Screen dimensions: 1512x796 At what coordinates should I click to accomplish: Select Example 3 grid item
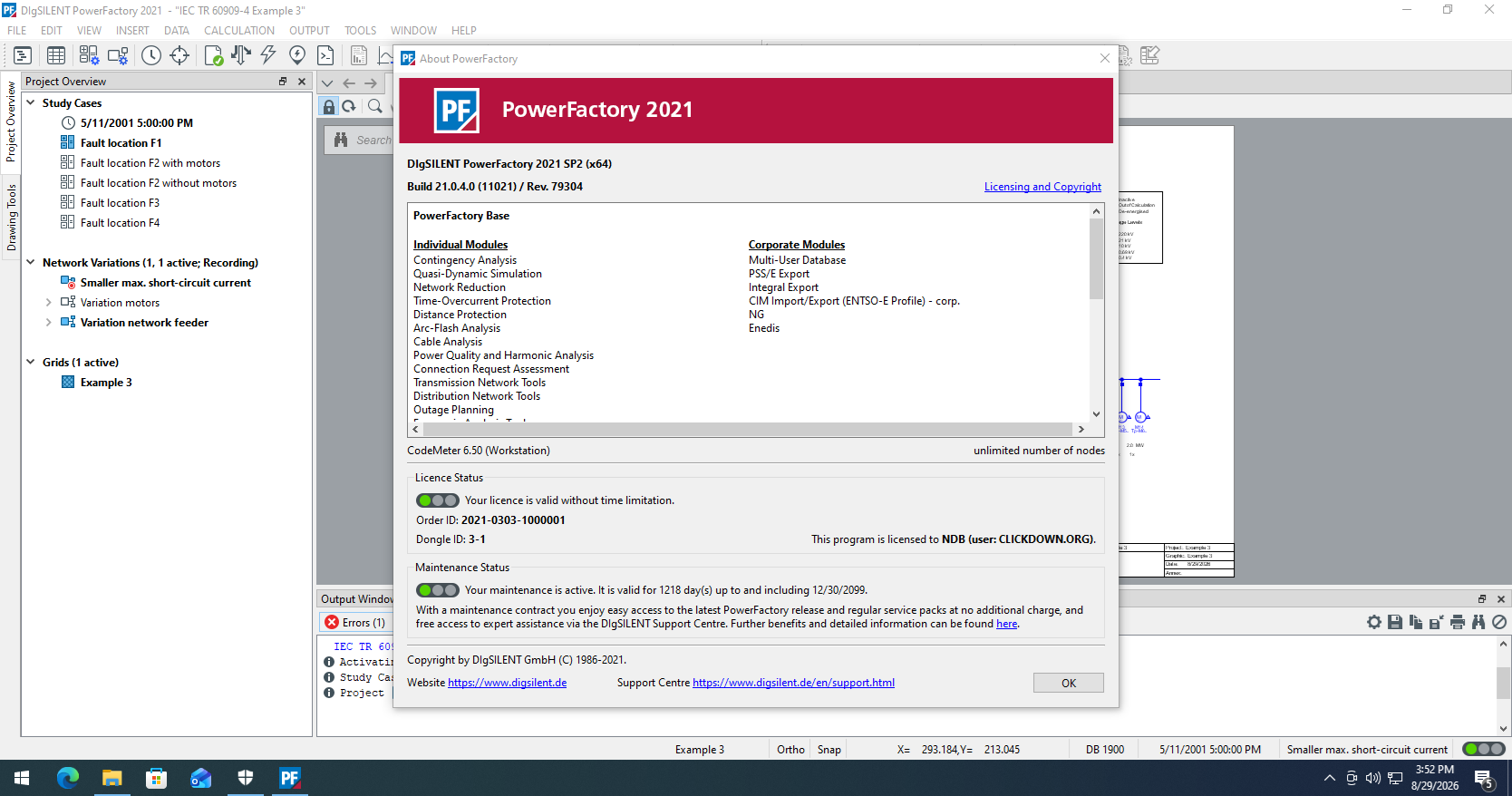point(106,382)
